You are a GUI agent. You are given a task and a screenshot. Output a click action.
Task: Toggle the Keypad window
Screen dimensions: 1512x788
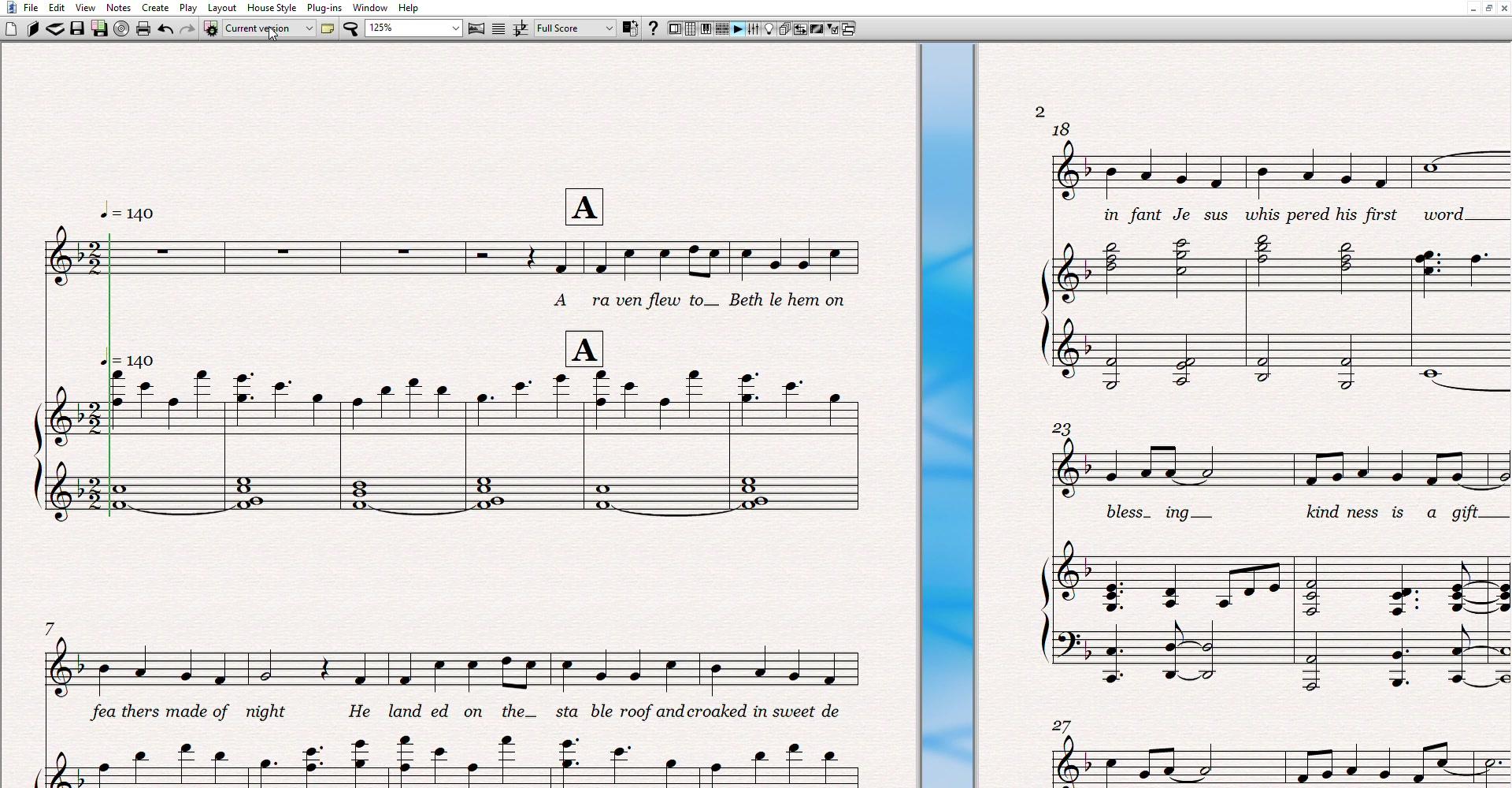[x=691, y=29]
